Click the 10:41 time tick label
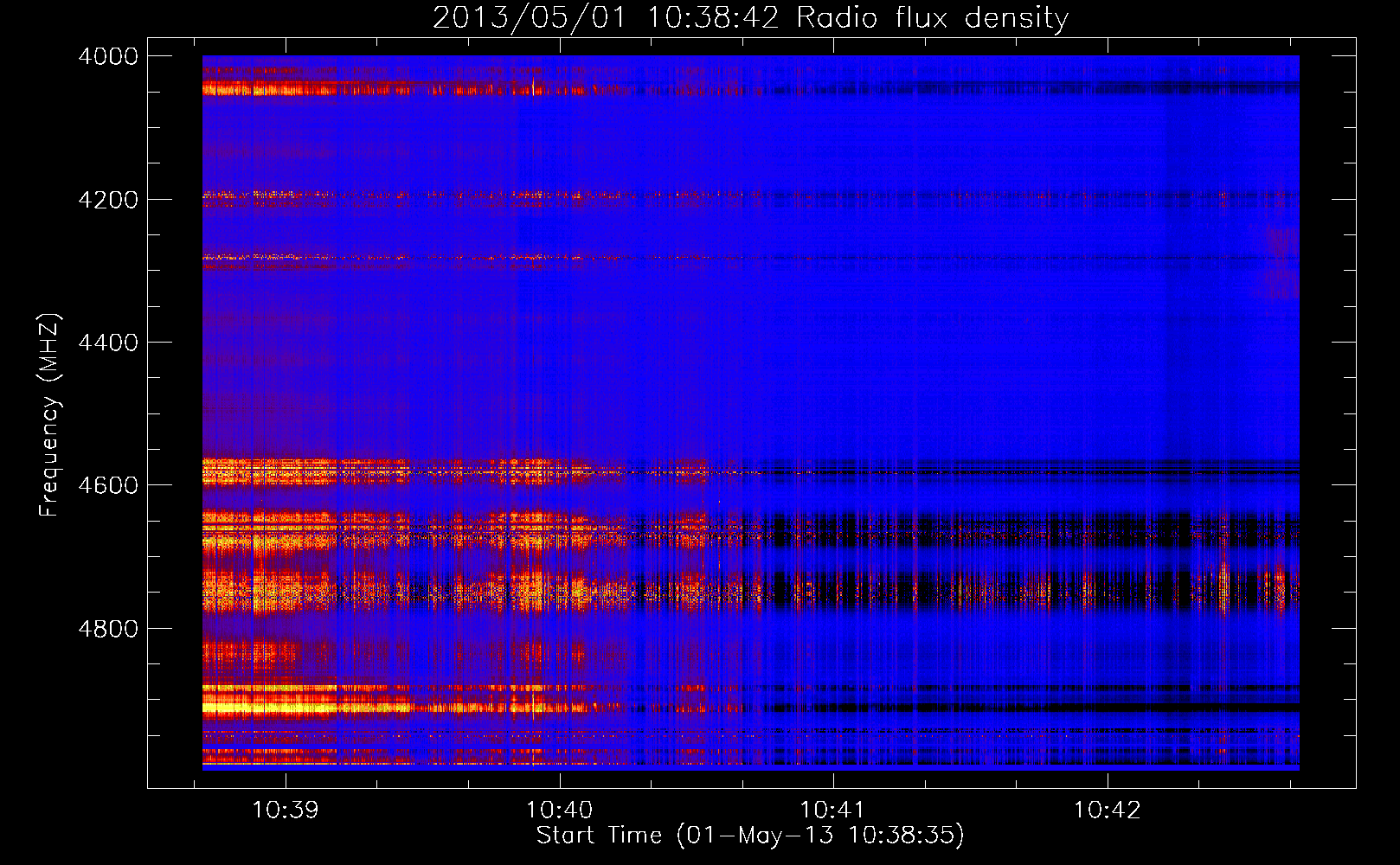The image size is (1400, 865). click(832, 810)
